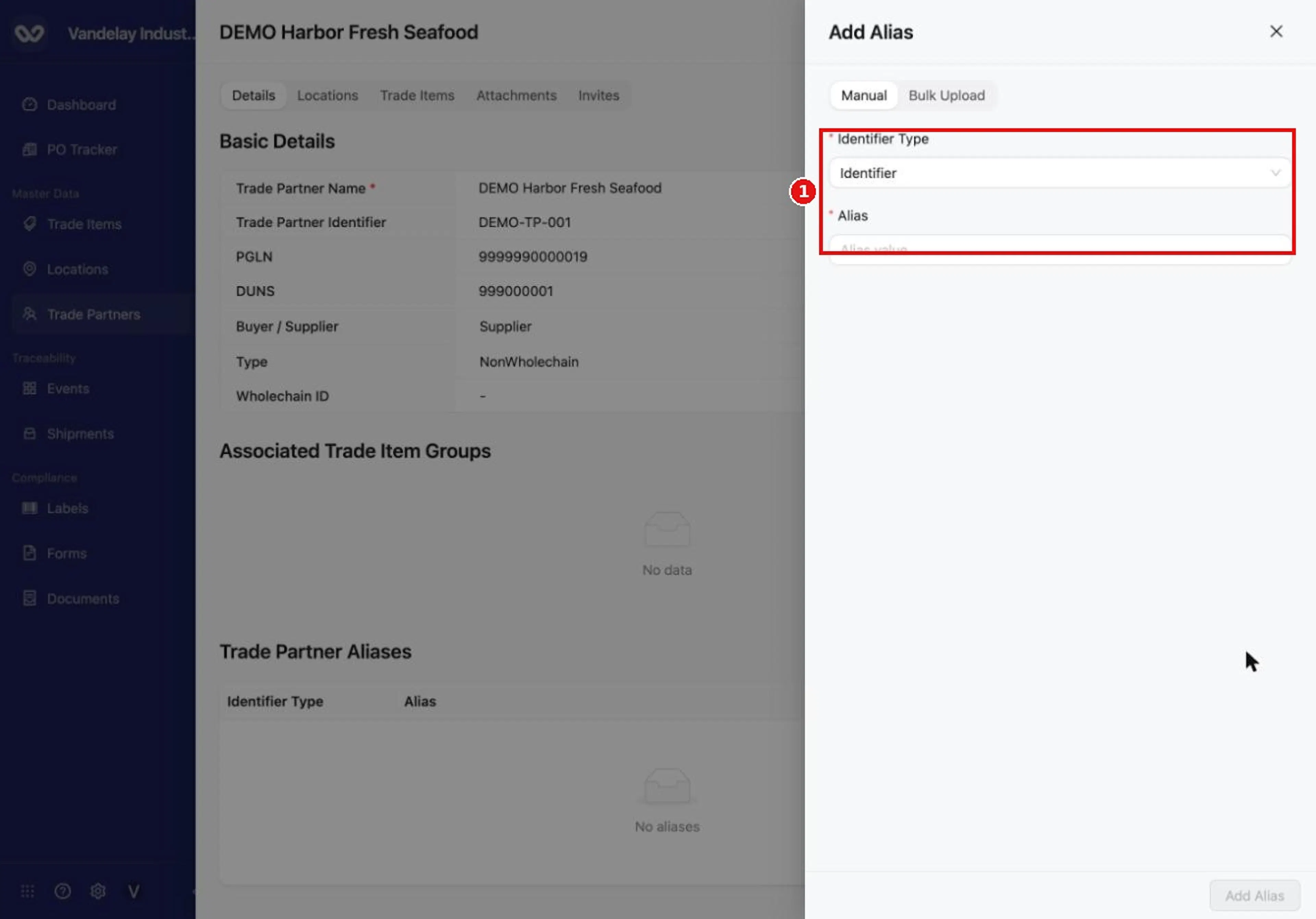
Task: Click the Add Alias button
Action: coord(1254,895)
